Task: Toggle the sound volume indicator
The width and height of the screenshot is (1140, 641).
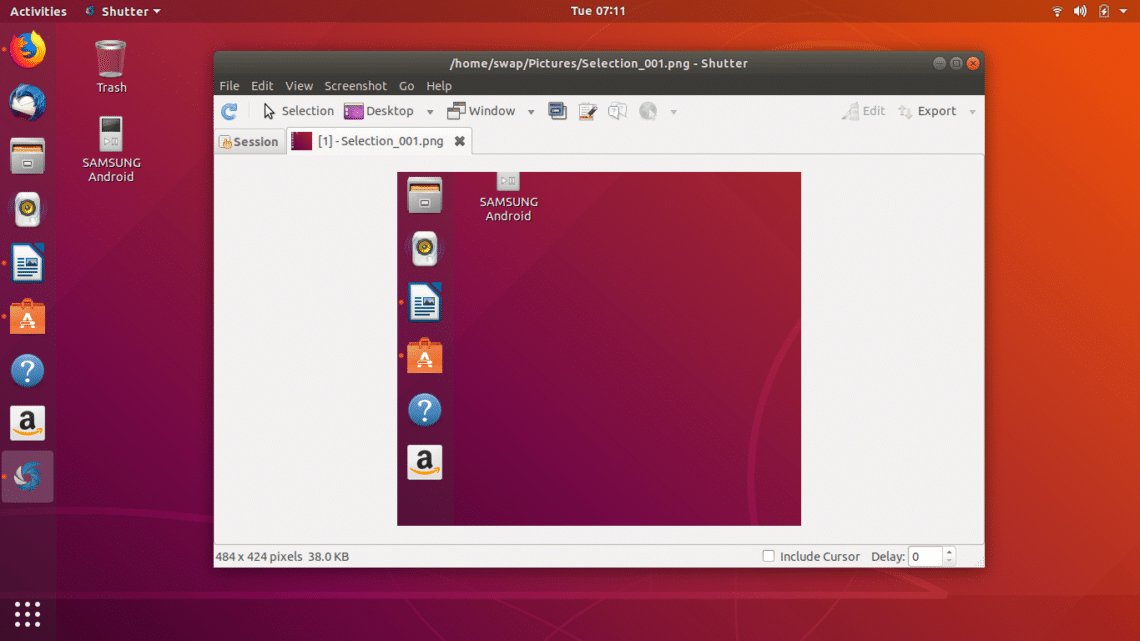Action: tap(1080, 11)
